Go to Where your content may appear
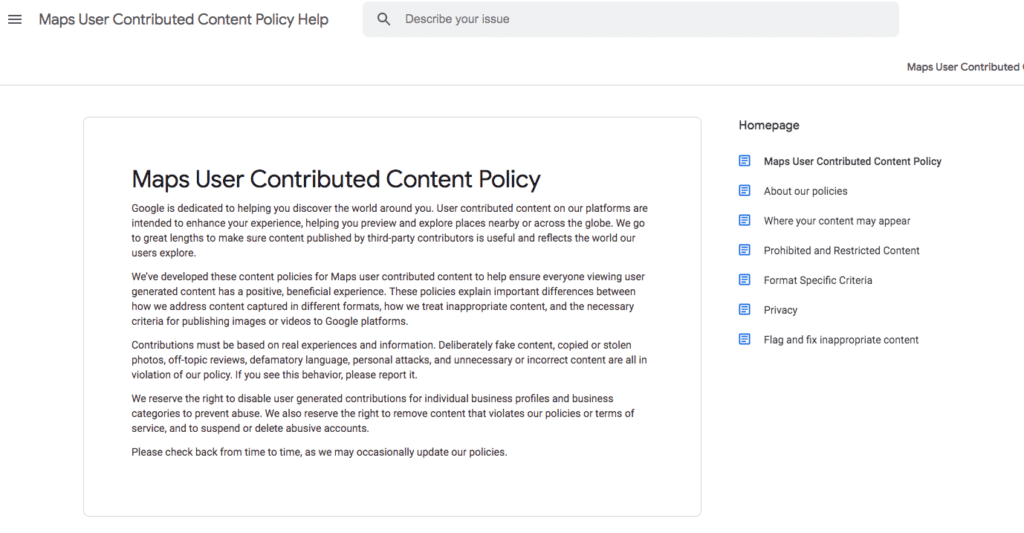This screenshot has height=533, width=1024. click(x=837, y=221)
